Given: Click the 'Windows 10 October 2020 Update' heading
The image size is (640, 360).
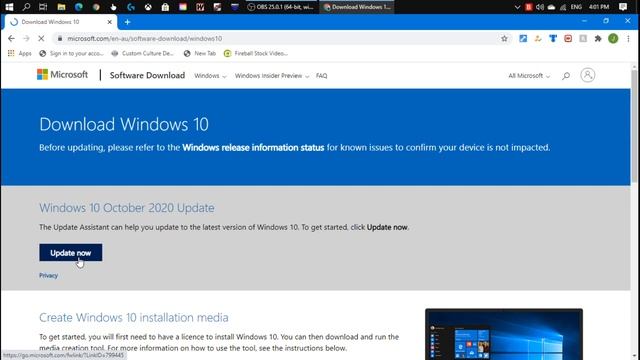Looking at the screenshot, I should pyautogui.click(x=127, y=208).
